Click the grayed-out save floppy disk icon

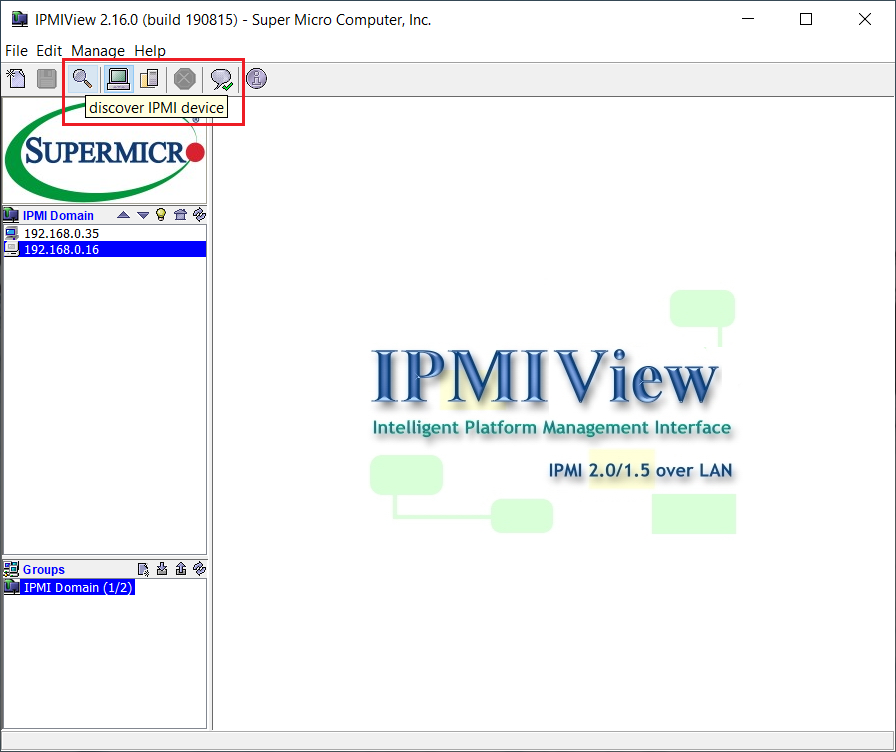[x=46, y=78]
